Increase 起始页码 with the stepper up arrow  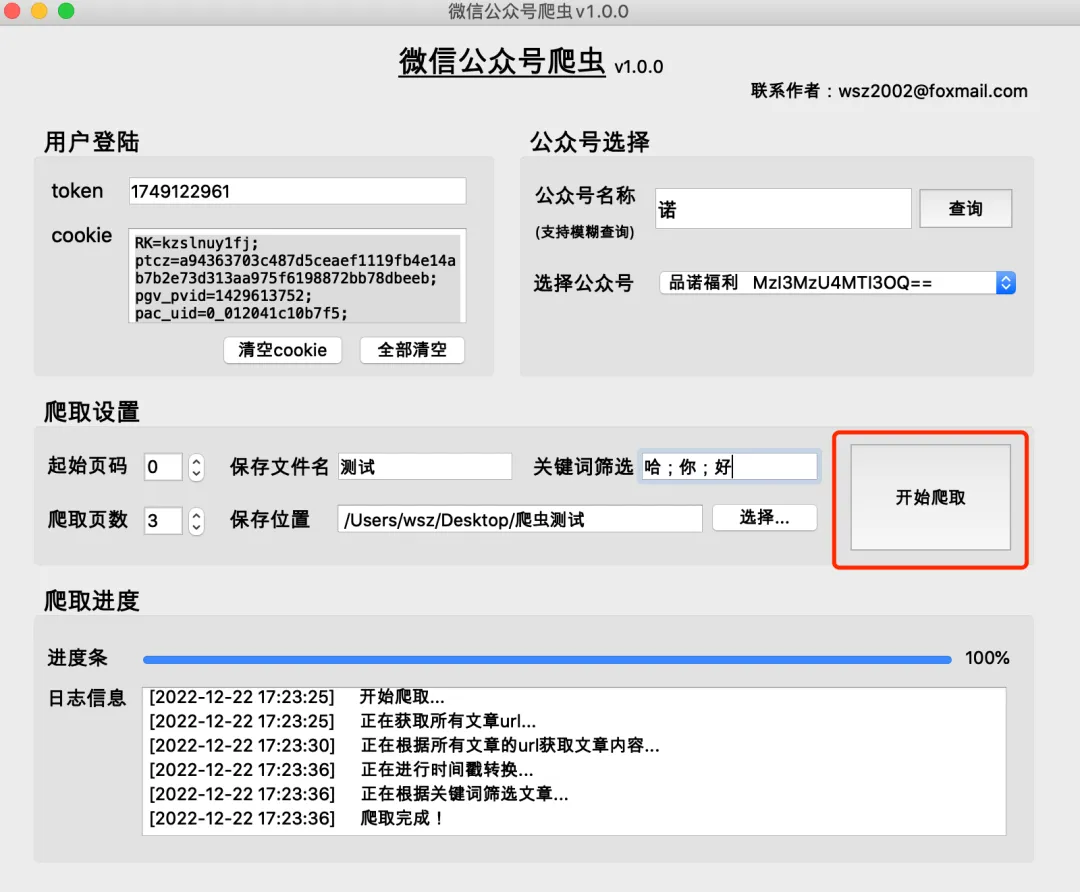(x=196, y=461)
